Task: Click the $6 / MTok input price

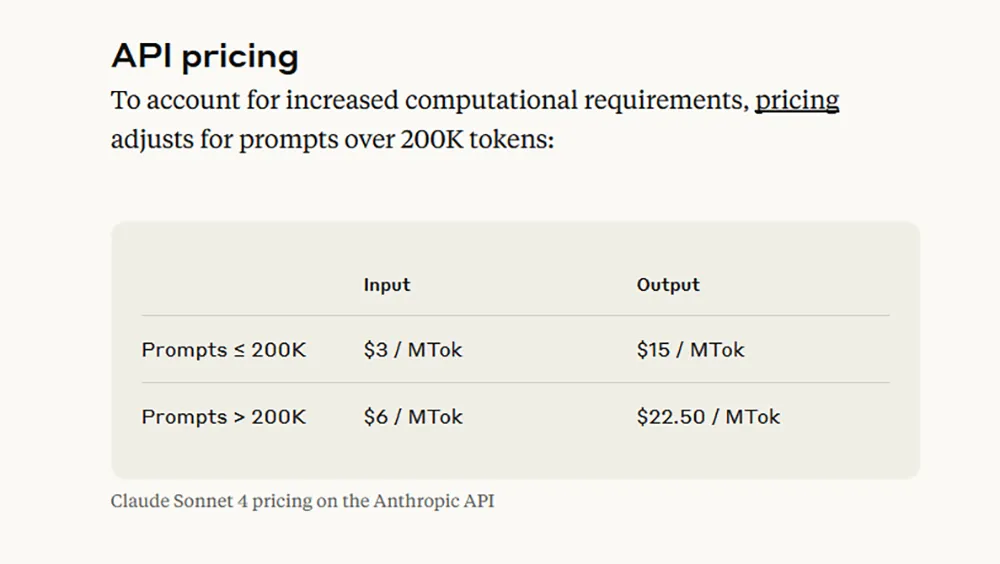Action: pos(413,417)
